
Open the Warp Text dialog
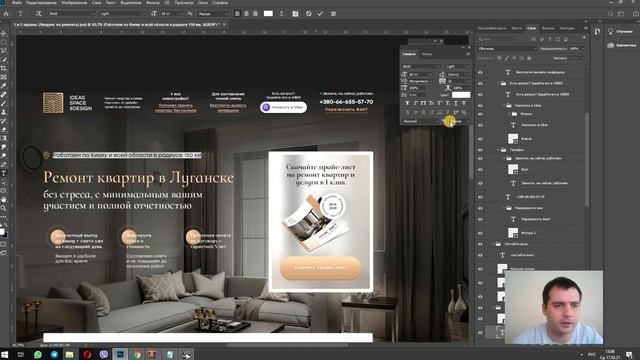tap(281, 13)
